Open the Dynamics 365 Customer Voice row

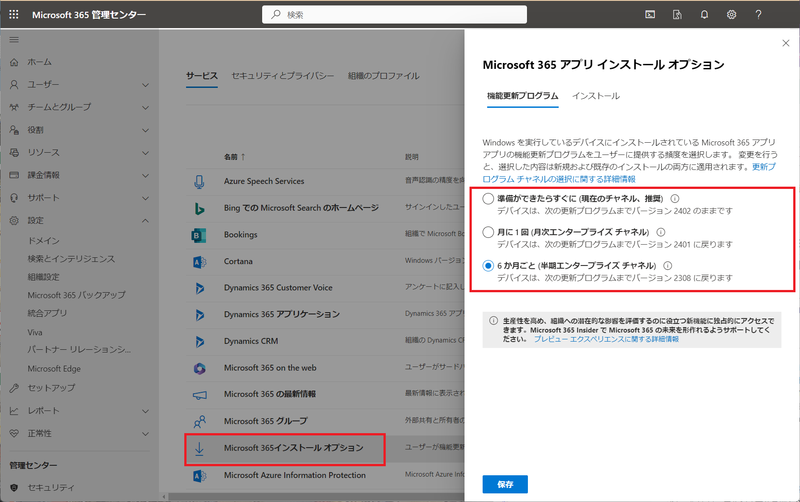278,288
